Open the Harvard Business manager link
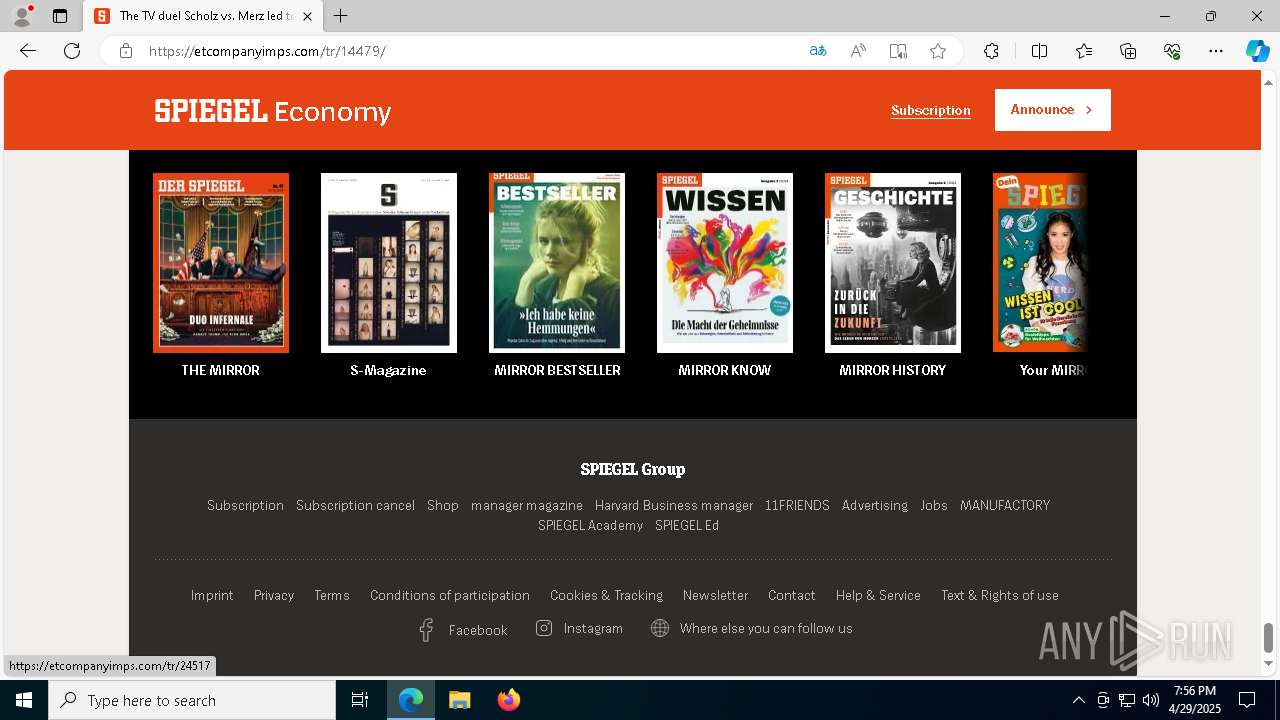 [x=674, y=505]
